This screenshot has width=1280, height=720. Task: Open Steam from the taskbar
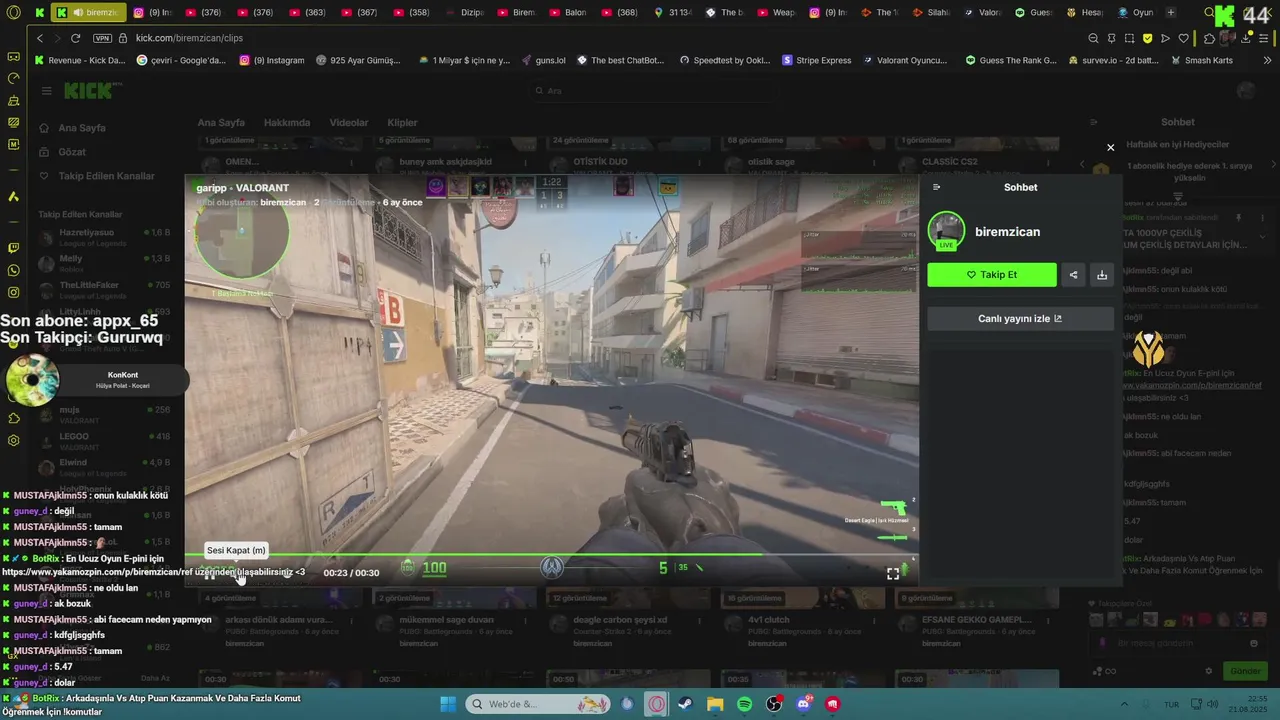[685, 704]
